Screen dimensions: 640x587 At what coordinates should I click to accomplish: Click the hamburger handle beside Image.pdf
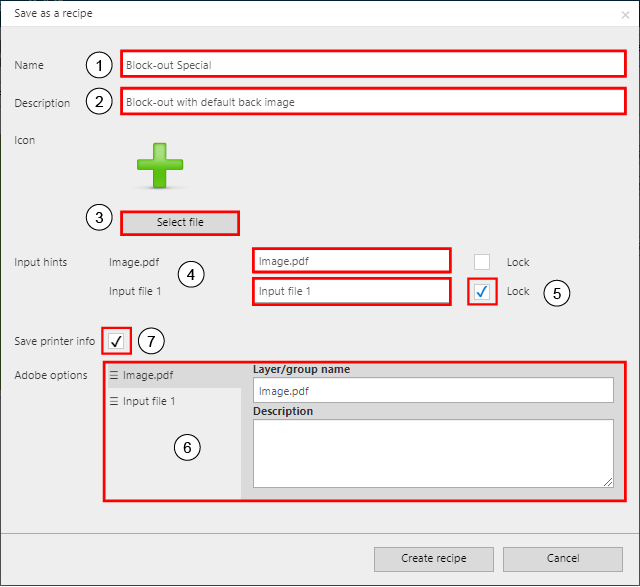[x=114, y=376]
